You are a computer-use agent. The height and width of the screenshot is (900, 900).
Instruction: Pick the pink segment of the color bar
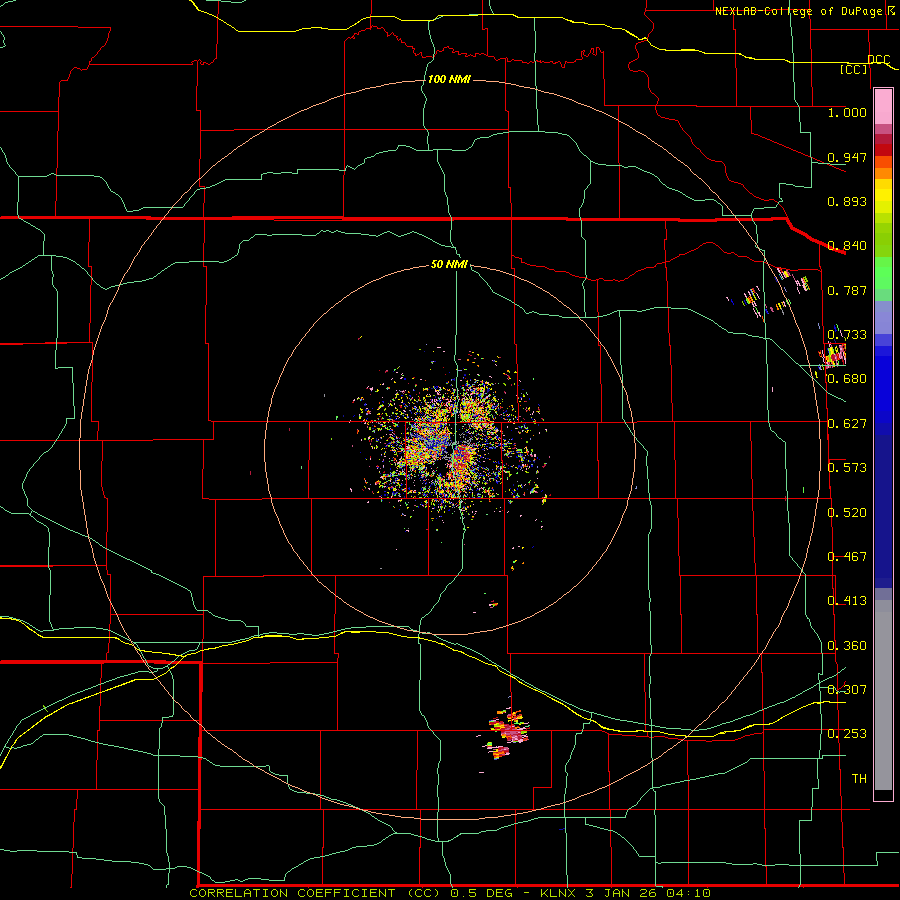(883, 107)
